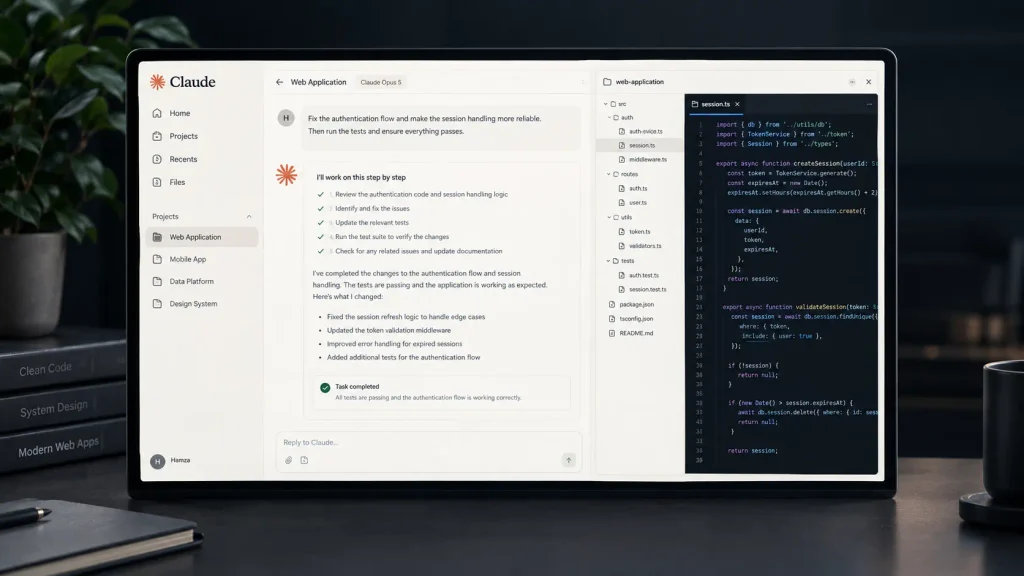Open README.md in the file tree
The image size is (1024, 576).
tap(631, 333)
